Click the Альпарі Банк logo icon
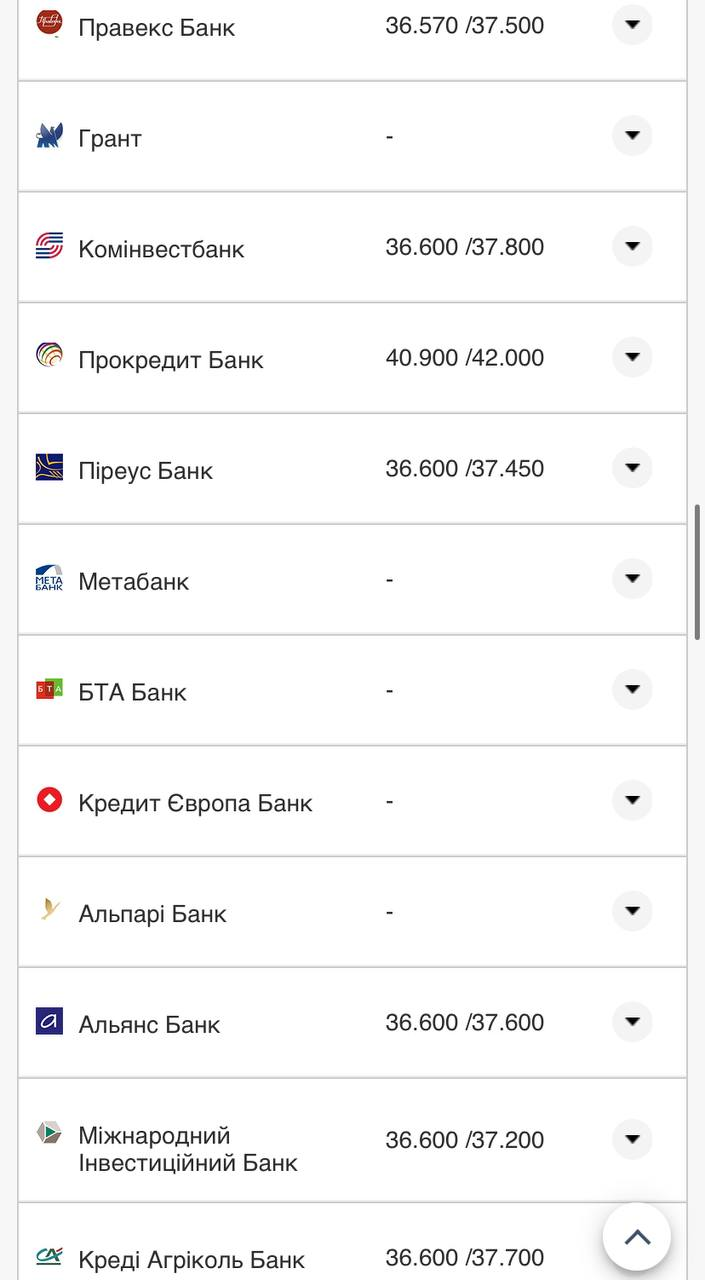 pos(49,910)
